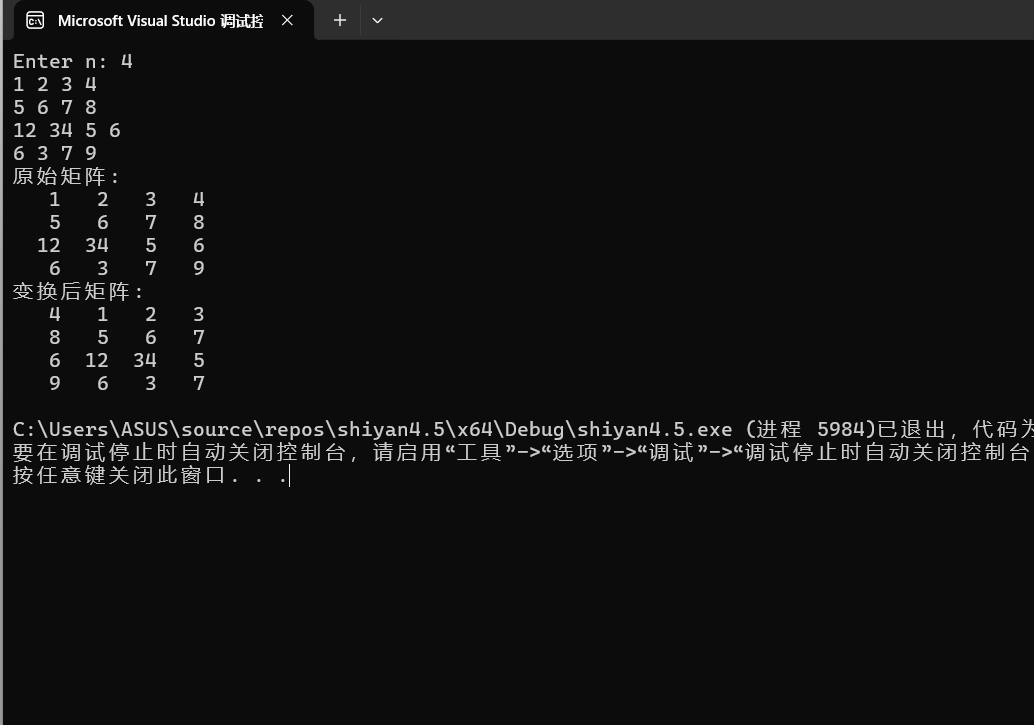Click the input line "5 6 7 8"

pyautogui.click(x=55, y=107)
